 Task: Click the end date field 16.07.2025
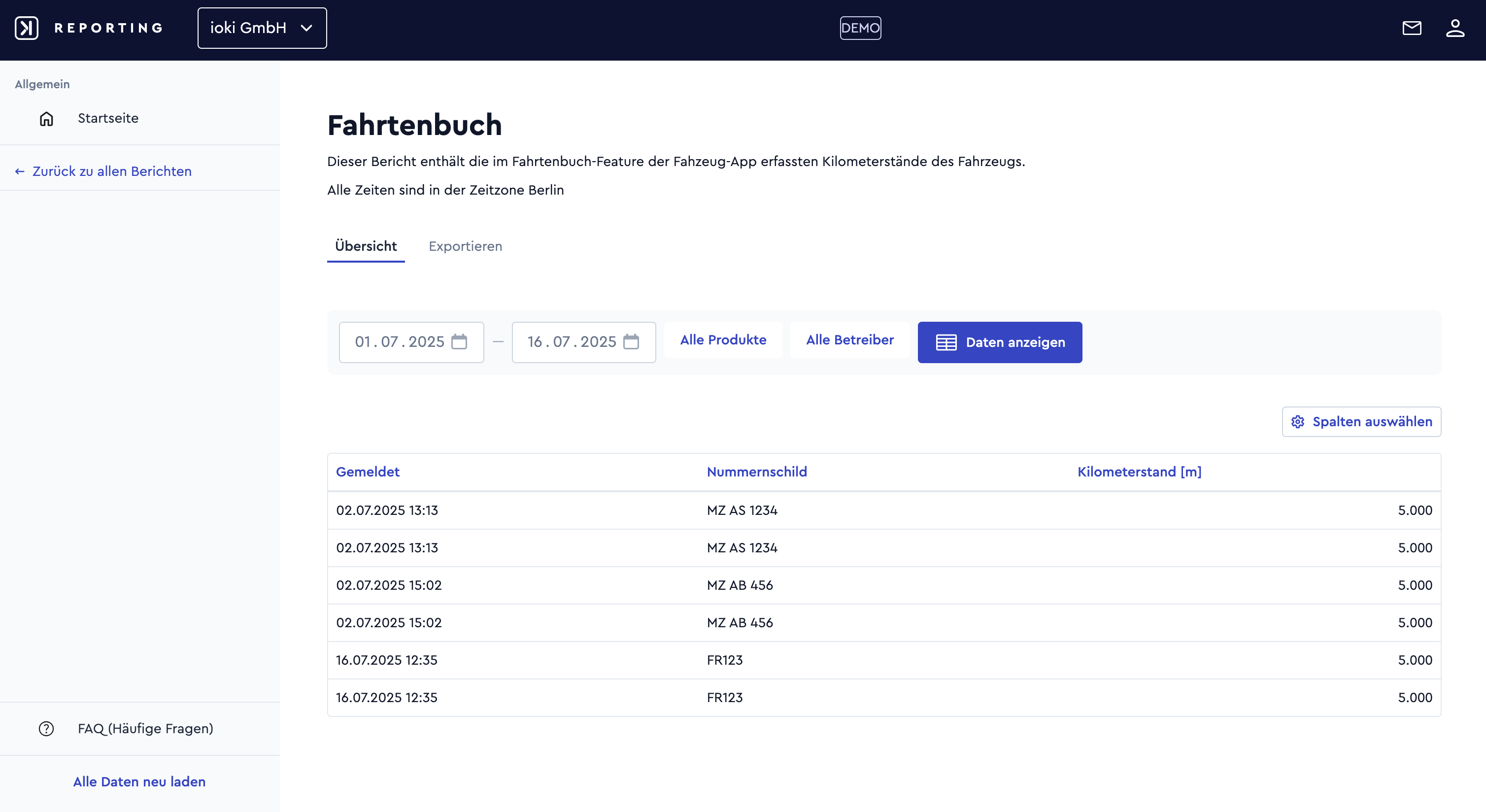584,342
